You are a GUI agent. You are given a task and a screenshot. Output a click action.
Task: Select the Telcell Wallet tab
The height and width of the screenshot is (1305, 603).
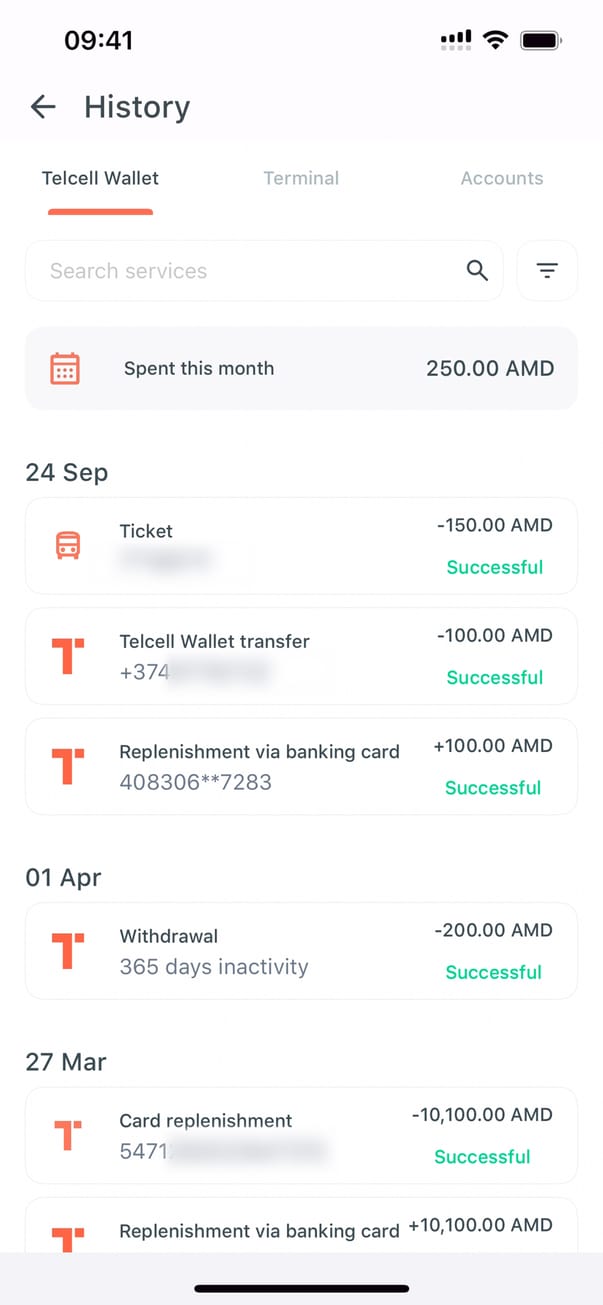100,178
